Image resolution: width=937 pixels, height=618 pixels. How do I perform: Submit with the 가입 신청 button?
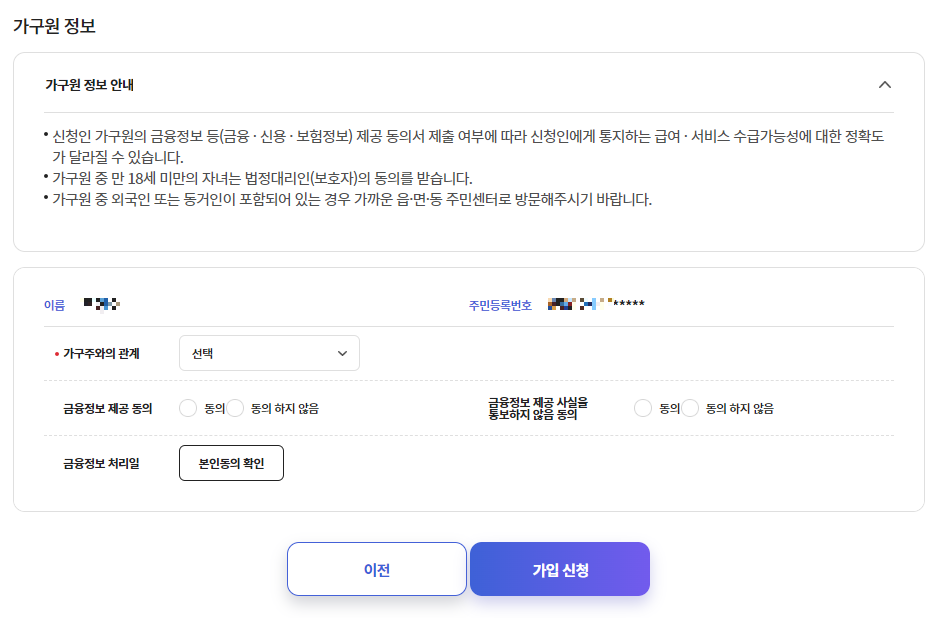(559, 568)
